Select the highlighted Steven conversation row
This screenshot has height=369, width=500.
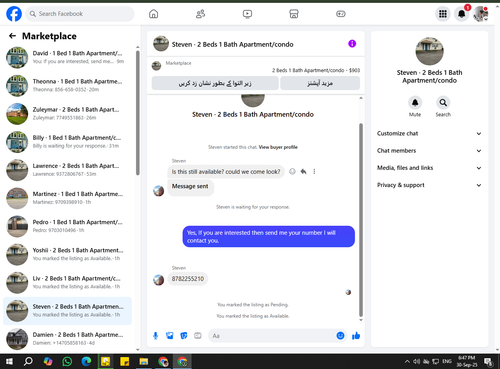coord(67,311)
